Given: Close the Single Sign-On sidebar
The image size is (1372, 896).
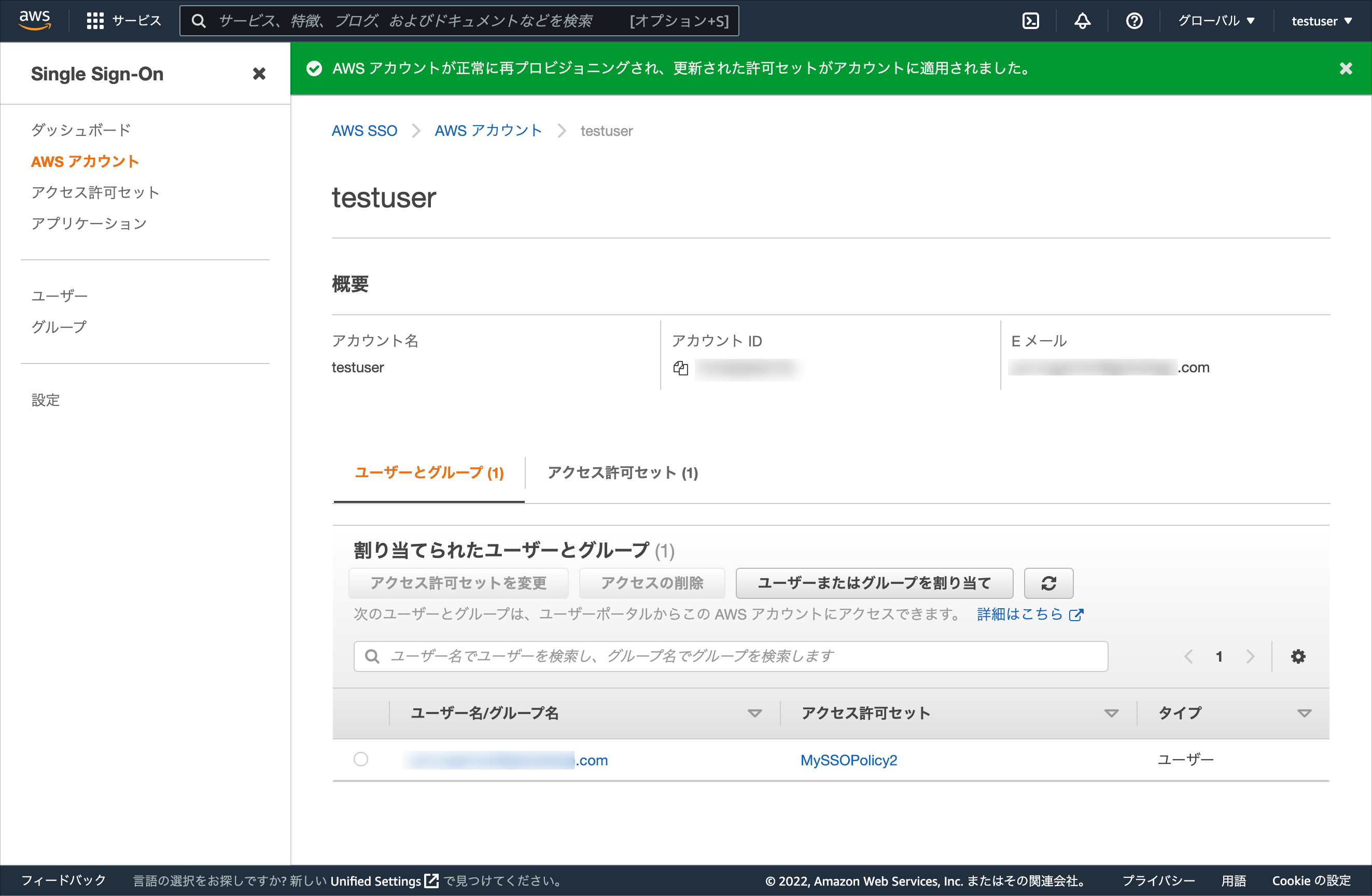Looking at the screenshot, I should point(259,73).
